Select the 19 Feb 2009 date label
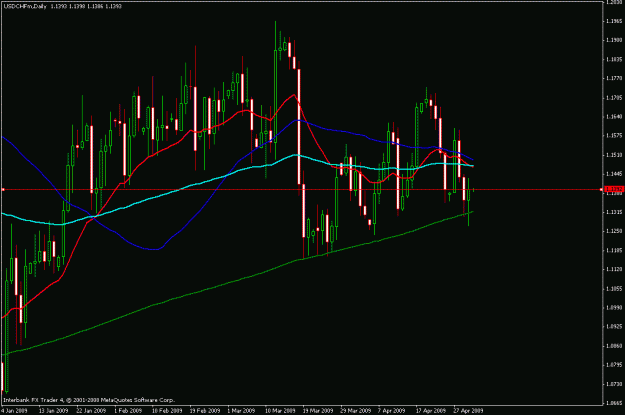 coord(205,410)
